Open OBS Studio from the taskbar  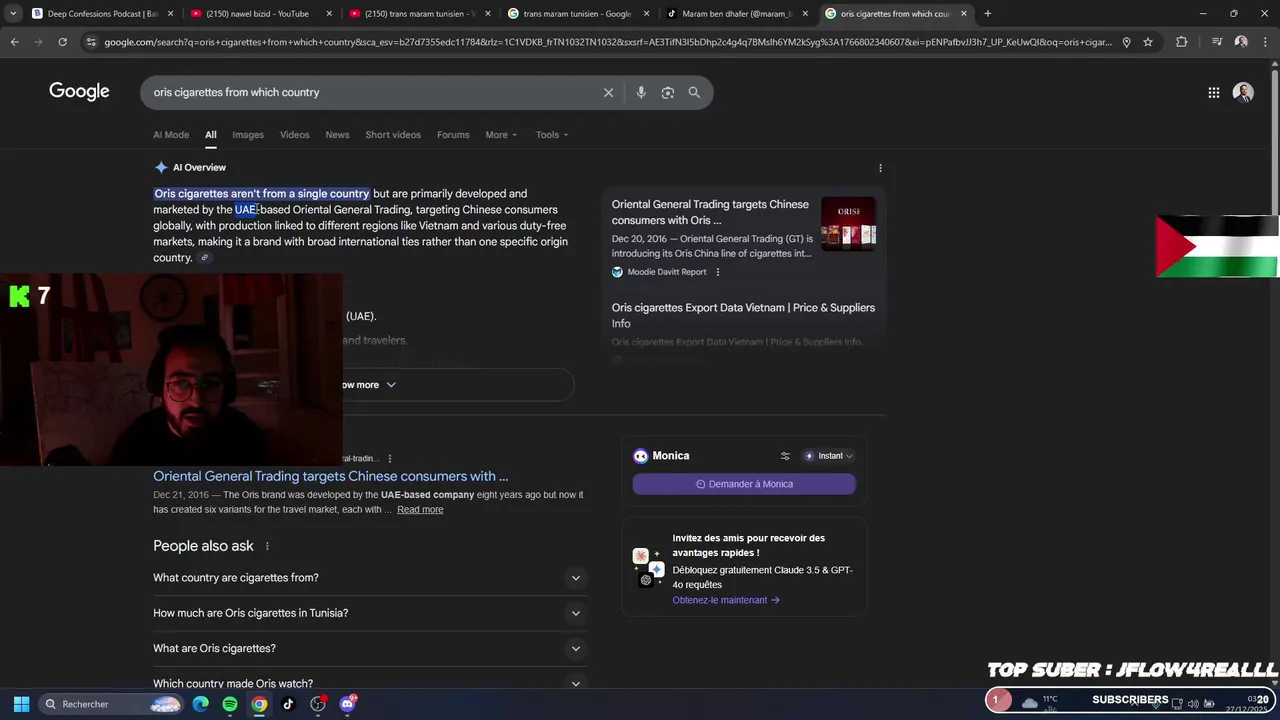tap(318, 704)
